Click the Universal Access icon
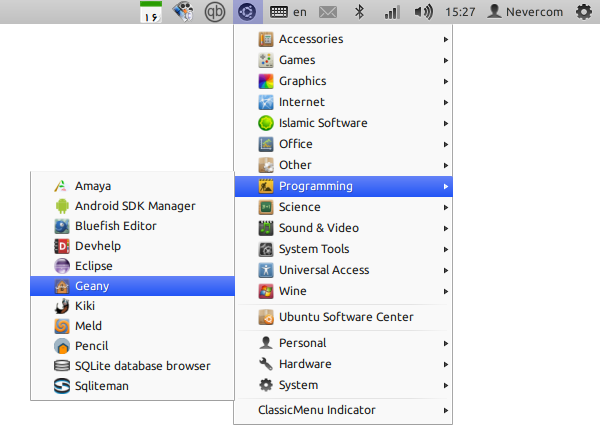The height and width of the screenshot is (430, 600). click(266, 270)
